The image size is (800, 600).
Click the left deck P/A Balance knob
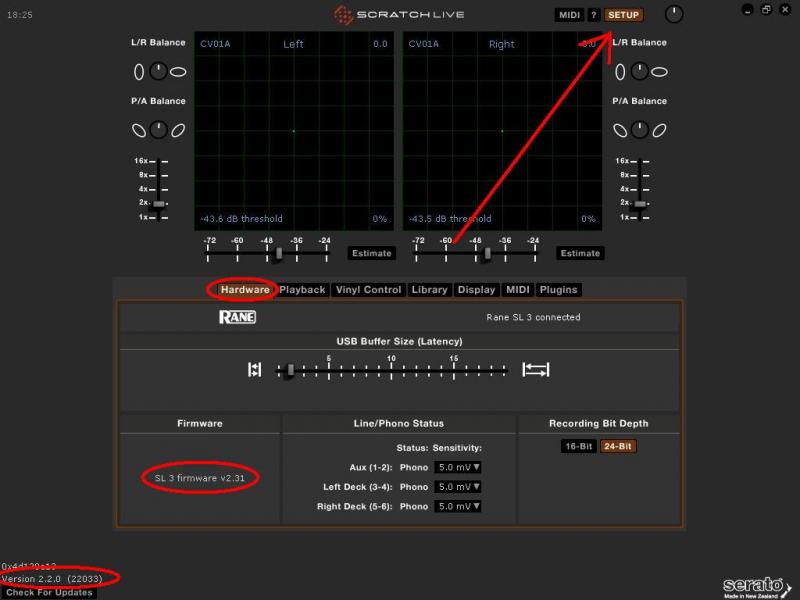(159, 130)
